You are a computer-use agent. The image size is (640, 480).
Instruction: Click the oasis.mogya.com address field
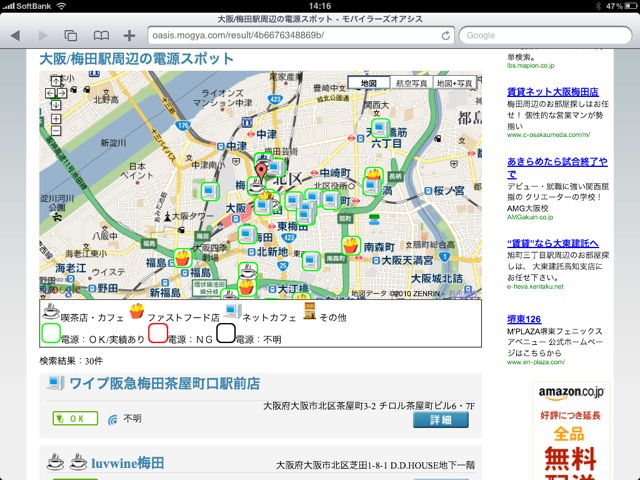pos(301,36)
